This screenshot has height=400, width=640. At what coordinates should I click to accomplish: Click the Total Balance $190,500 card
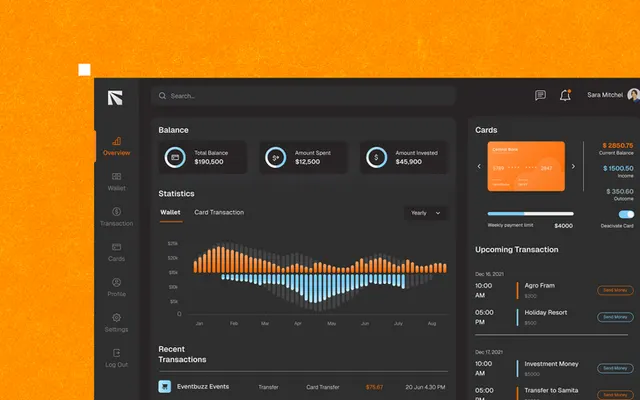tap(202, 158)
